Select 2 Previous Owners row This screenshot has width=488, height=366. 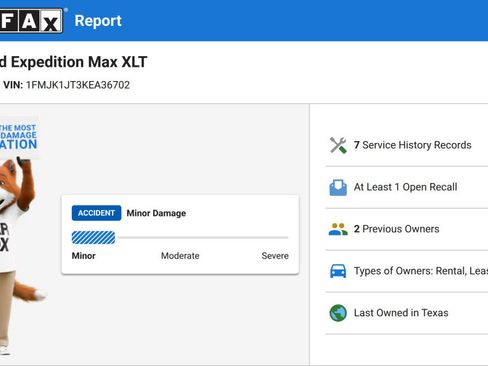[407, 229]
